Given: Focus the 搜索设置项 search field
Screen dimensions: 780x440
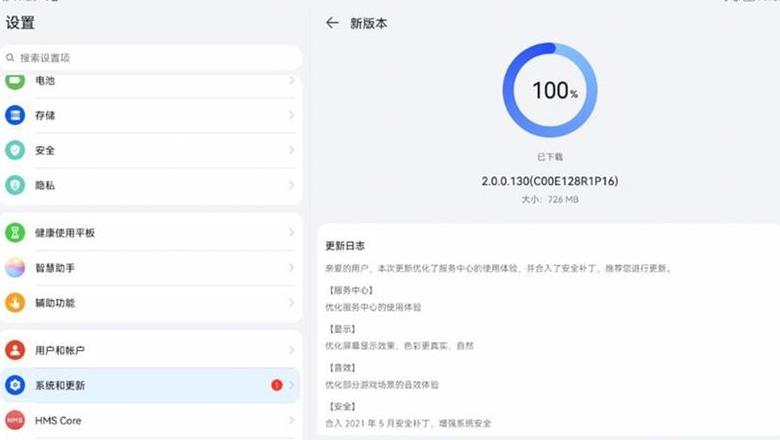Looking at the screenshot, I should click(151, 58).
